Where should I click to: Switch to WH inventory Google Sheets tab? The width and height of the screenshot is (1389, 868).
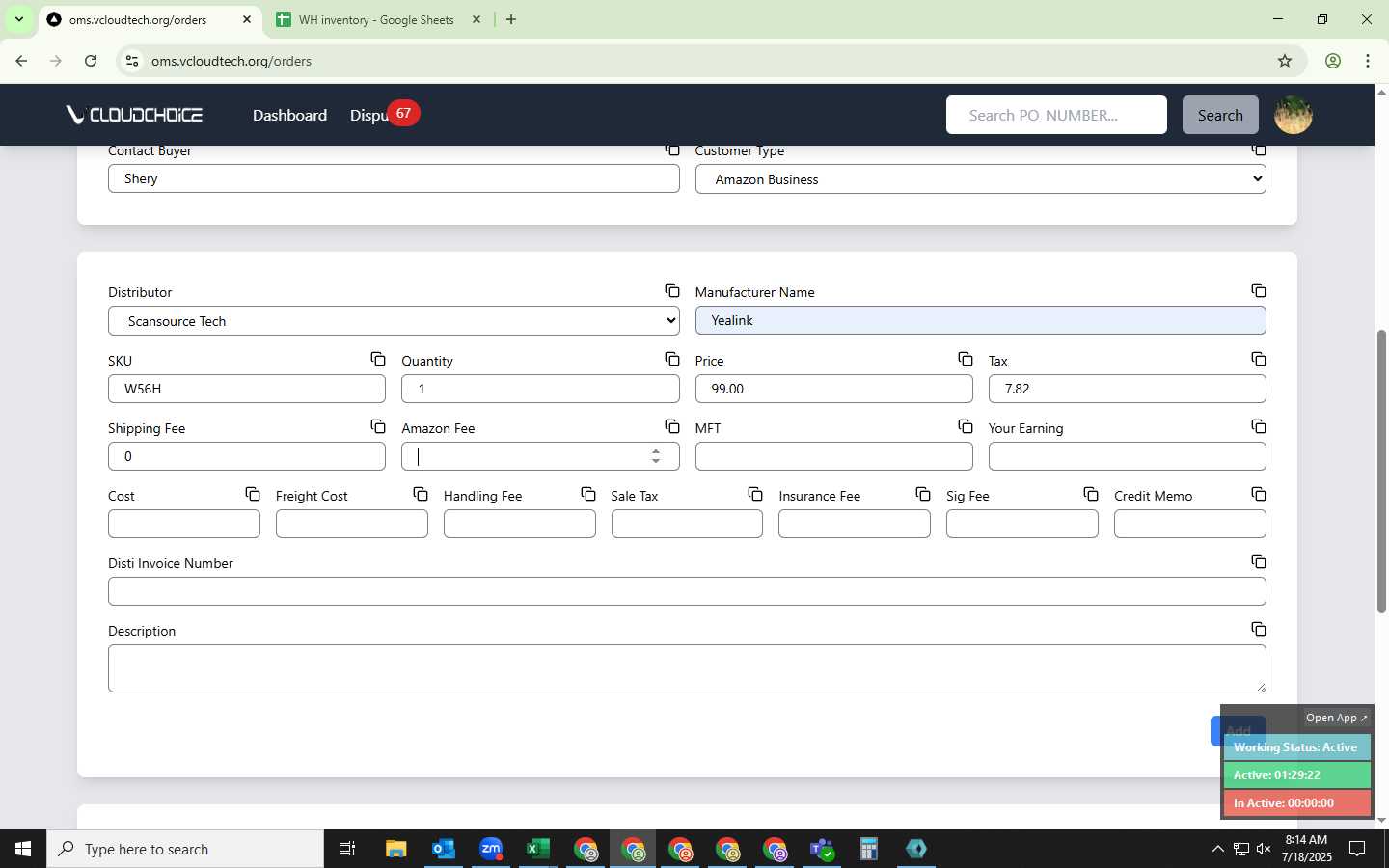click(x=376, y=19)
